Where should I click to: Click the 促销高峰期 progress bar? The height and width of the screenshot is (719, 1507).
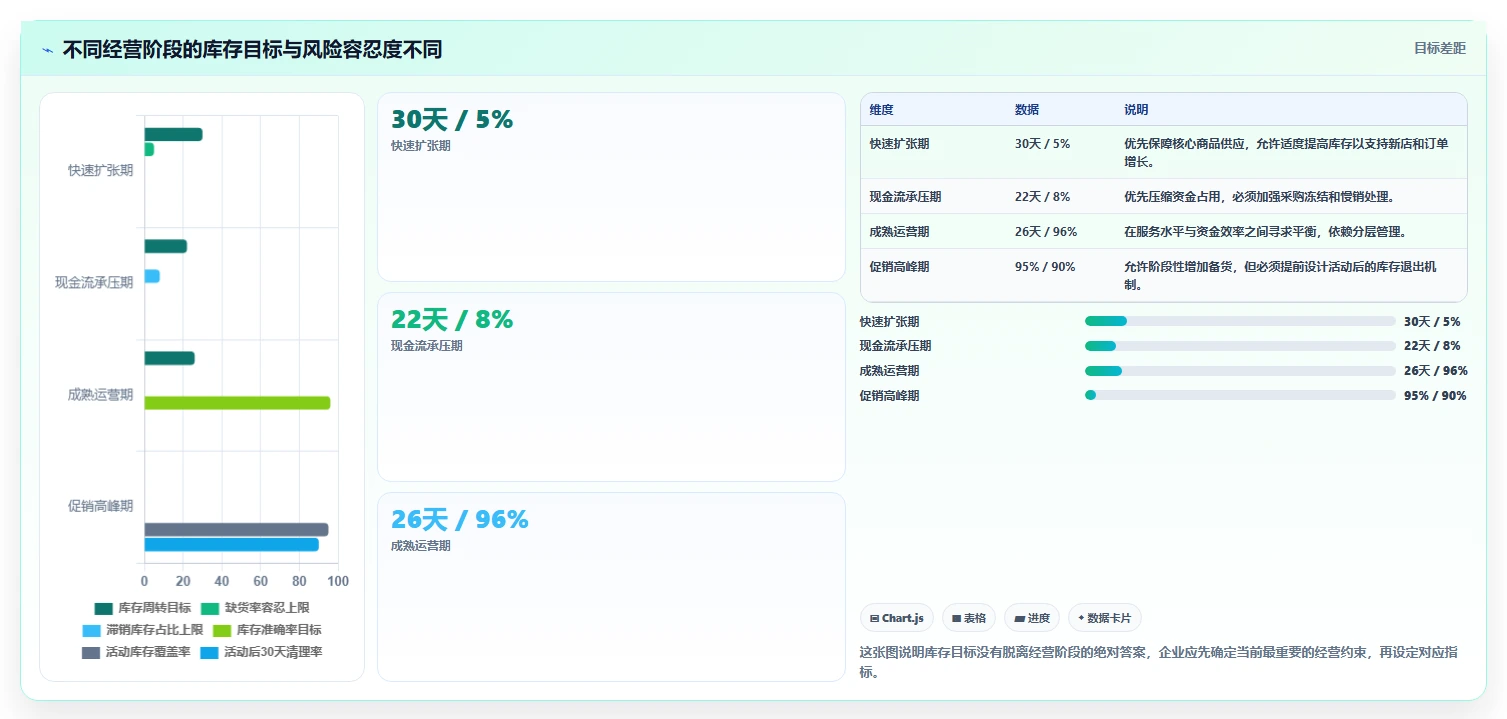tap(1240, 395)
